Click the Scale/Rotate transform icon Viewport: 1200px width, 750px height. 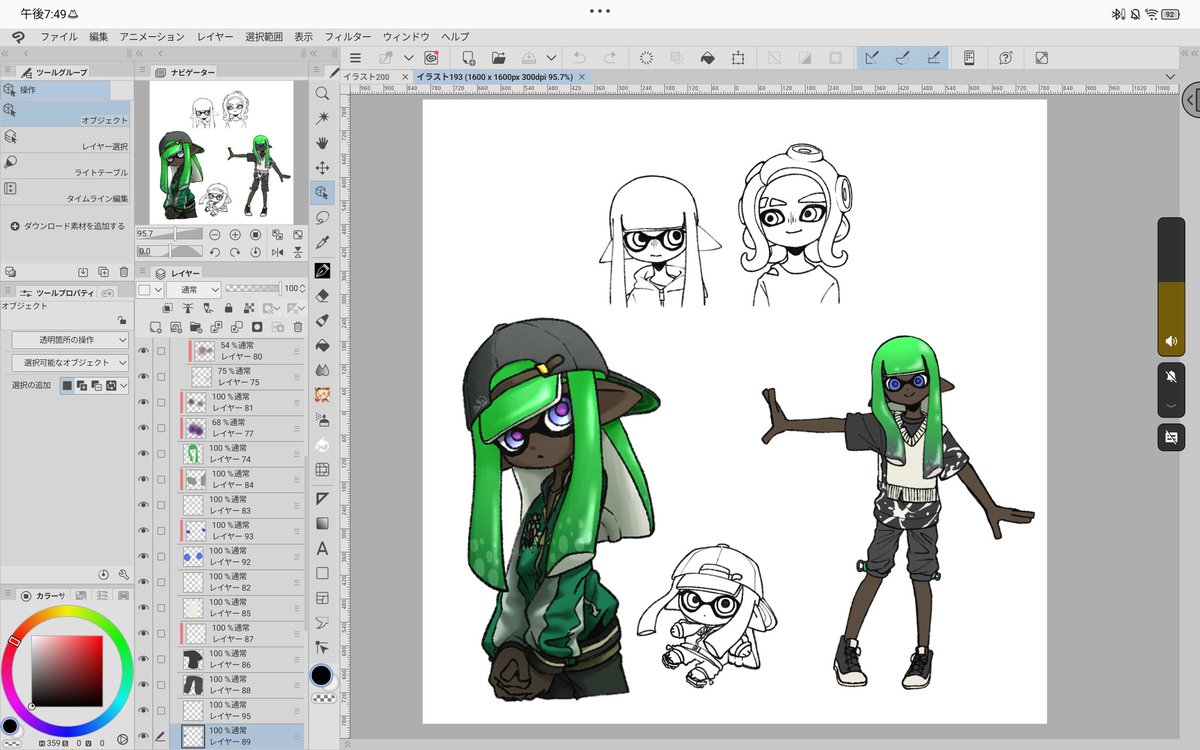pos(738,58)
